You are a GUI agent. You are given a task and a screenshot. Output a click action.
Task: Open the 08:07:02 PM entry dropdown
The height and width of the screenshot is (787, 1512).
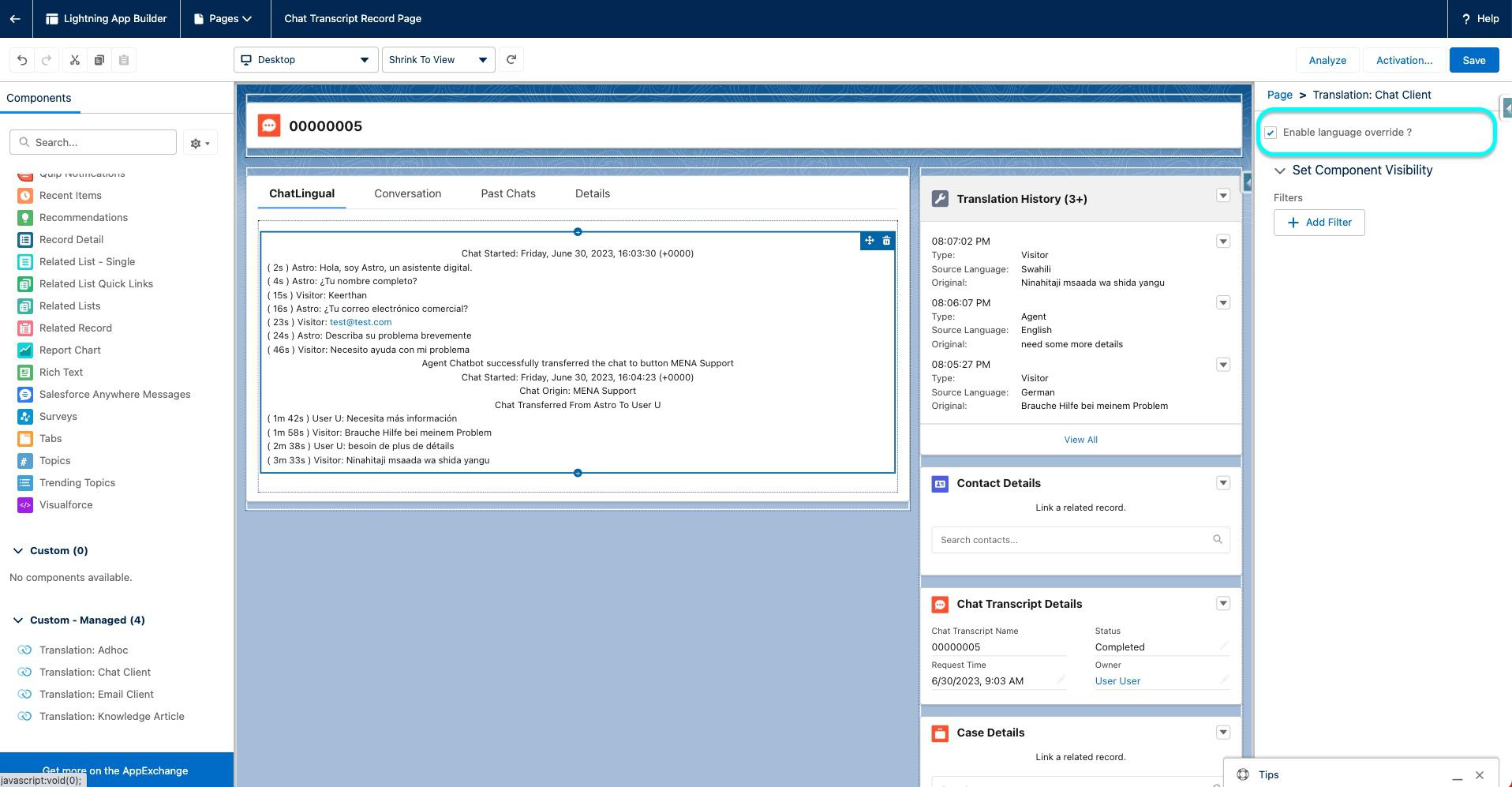pos(1222,241)
